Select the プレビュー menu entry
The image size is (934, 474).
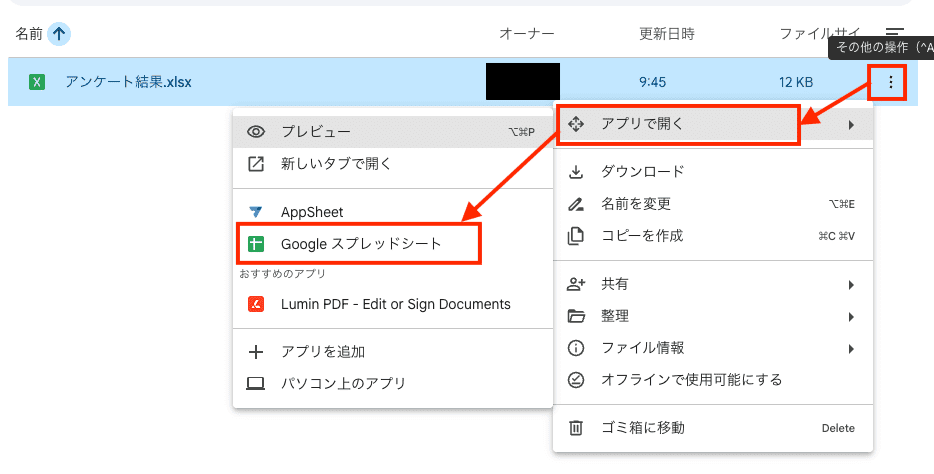point(393,132)
